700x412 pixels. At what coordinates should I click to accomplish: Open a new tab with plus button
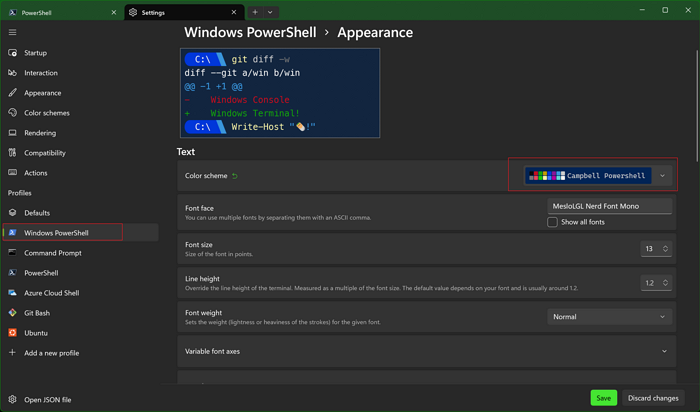pos(255,12)
